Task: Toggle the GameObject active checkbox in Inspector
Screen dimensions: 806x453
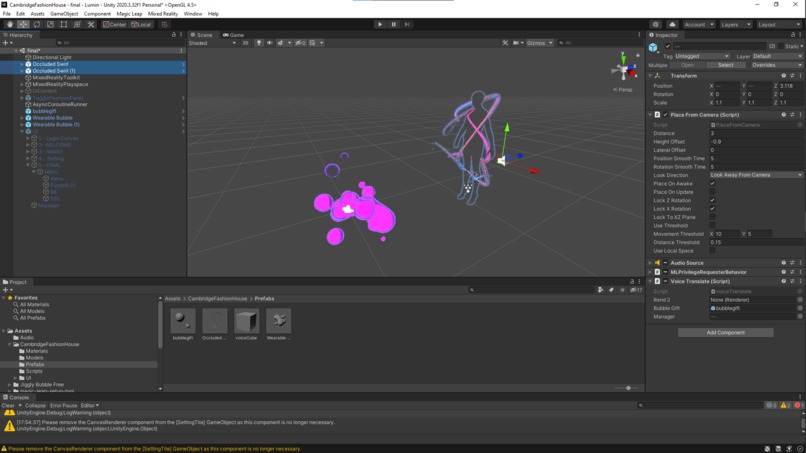Action: 667,46
